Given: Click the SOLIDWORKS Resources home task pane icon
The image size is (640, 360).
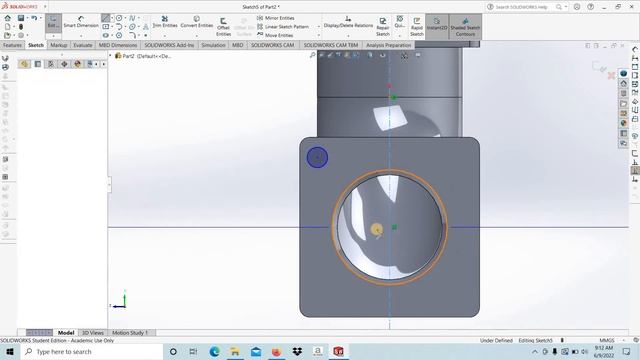Looking at the screenshot, I should pyautogui.click(x=623, y=84).
